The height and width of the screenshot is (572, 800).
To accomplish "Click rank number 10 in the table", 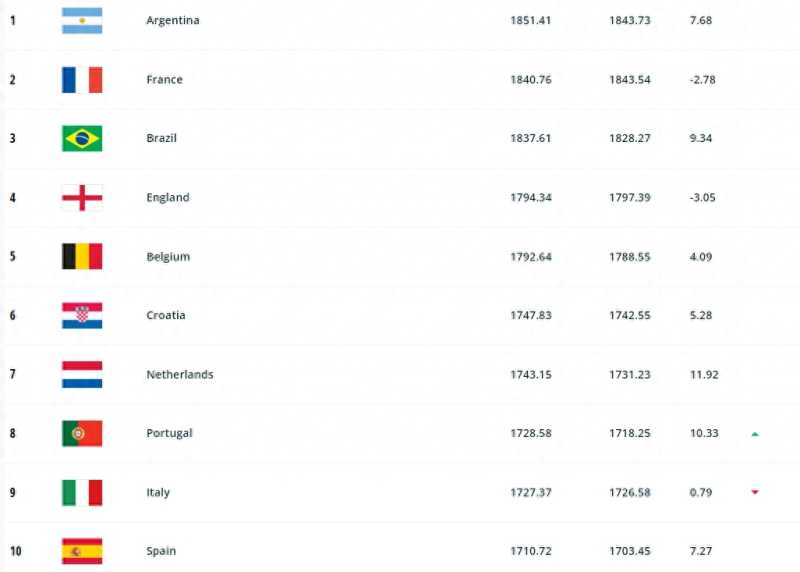I will 14,552.
